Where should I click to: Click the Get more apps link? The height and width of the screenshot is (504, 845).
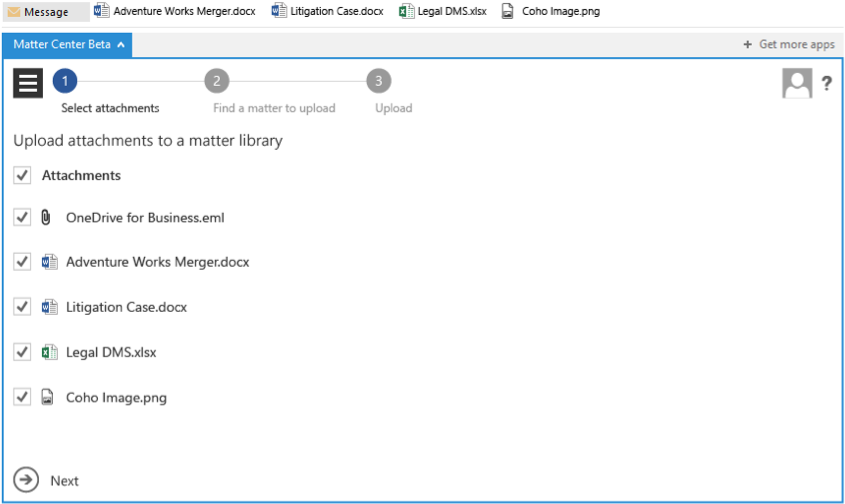click(x=796, y=44)
